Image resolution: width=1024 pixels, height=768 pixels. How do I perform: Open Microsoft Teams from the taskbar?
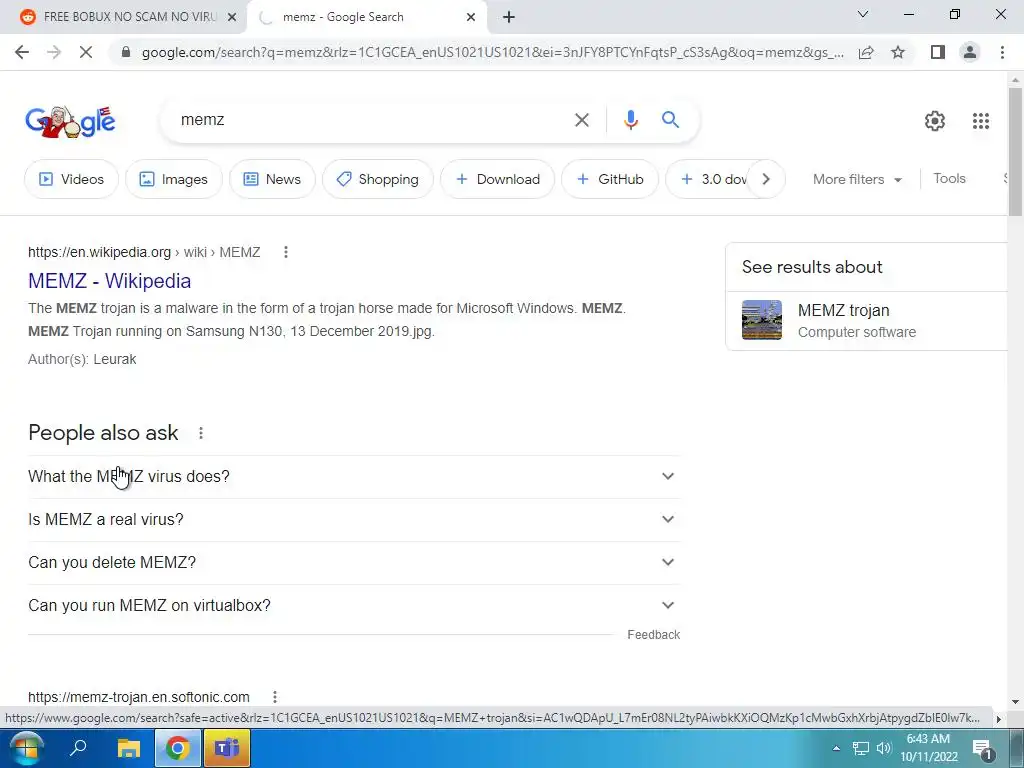(x=227, y=748)
